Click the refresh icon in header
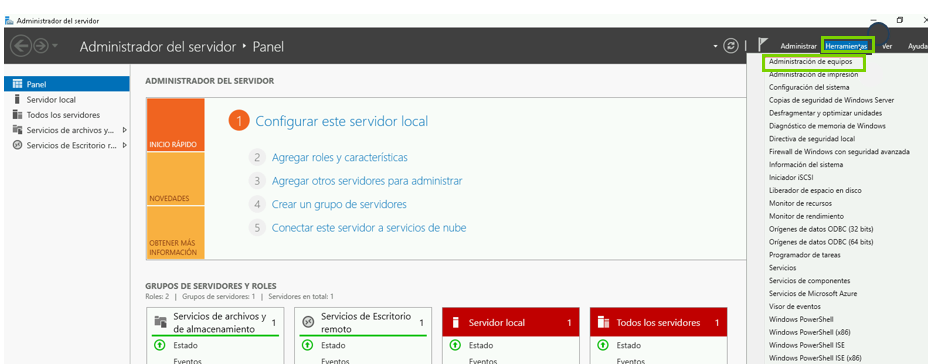Image resolution: width=928 pixels, height=364 pixels. [x=732, y=46]
